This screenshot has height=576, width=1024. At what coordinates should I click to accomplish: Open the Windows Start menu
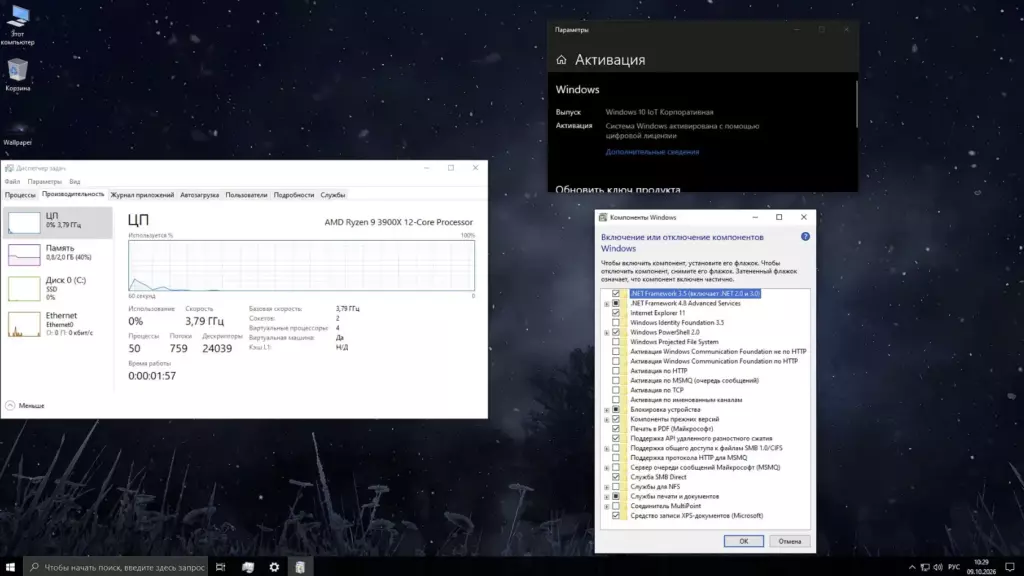10,567
